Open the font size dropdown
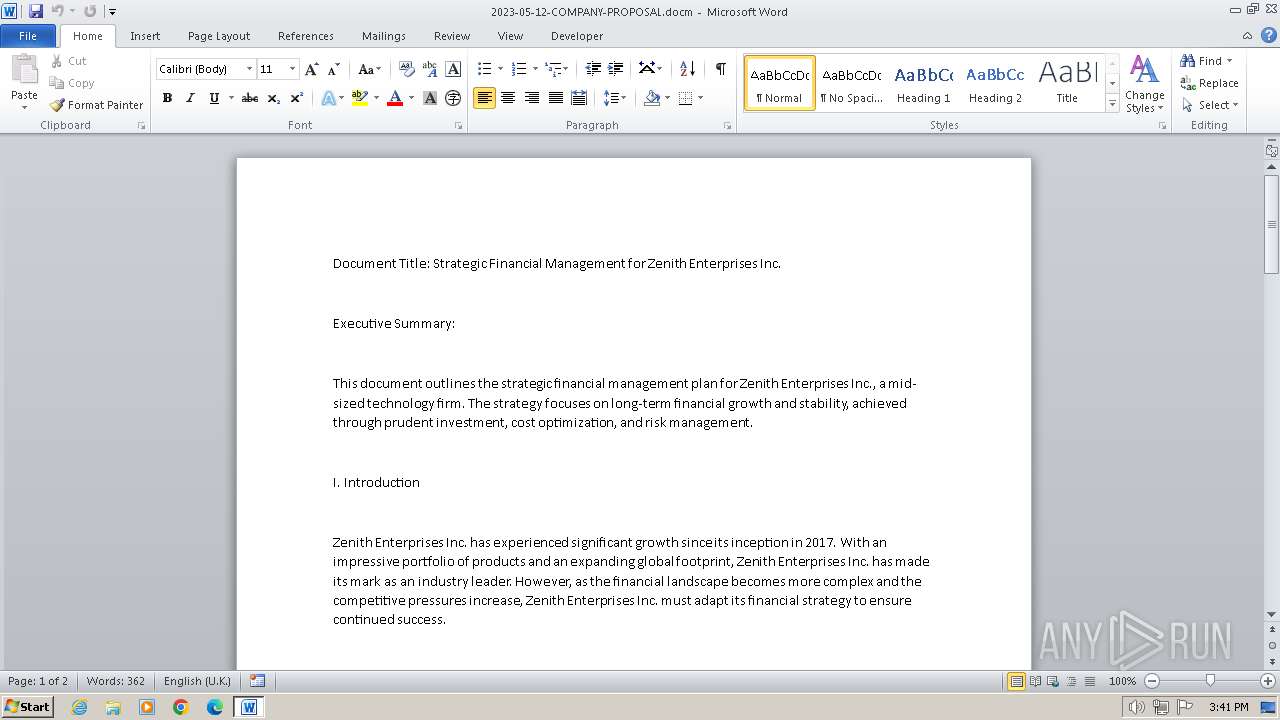Viewport: 1280px width, 720px height. 292,69
